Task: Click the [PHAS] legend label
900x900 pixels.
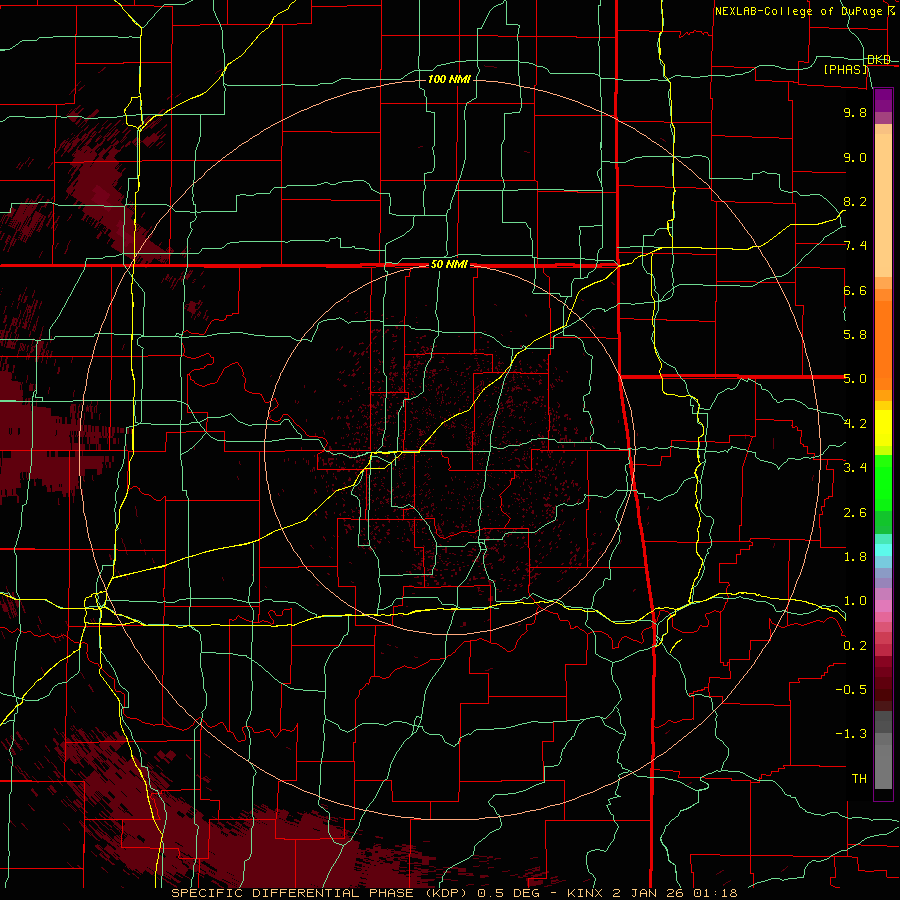Action: 845,70
